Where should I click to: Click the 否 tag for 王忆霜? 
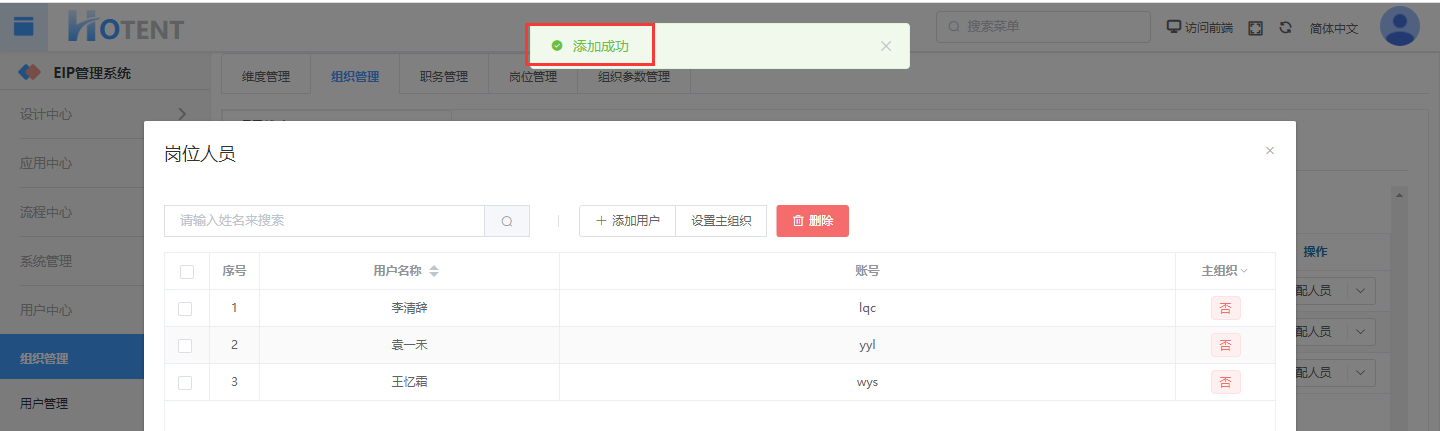1225,382
